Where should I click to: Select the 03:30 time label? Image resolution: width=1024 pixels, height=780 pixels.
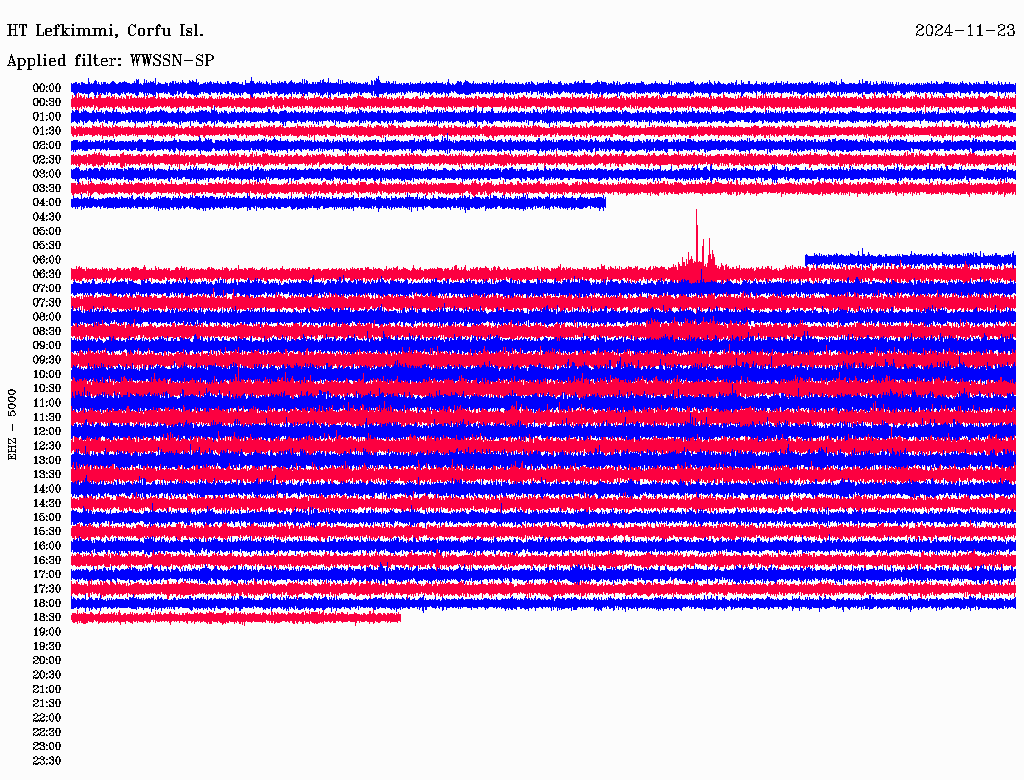coord(47,188)
